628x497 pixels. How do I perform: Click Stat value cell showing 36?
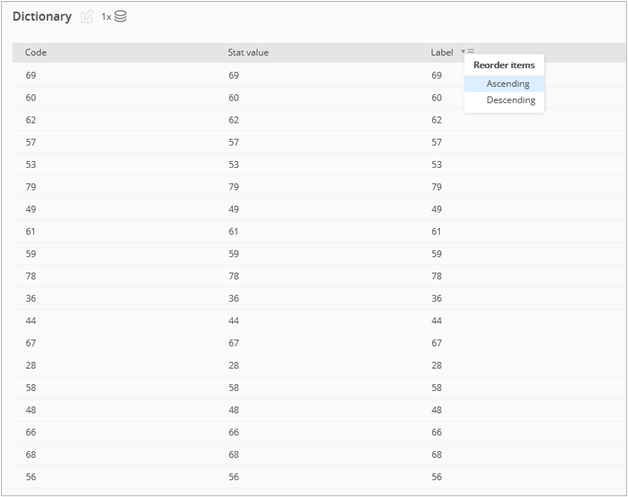233,298
